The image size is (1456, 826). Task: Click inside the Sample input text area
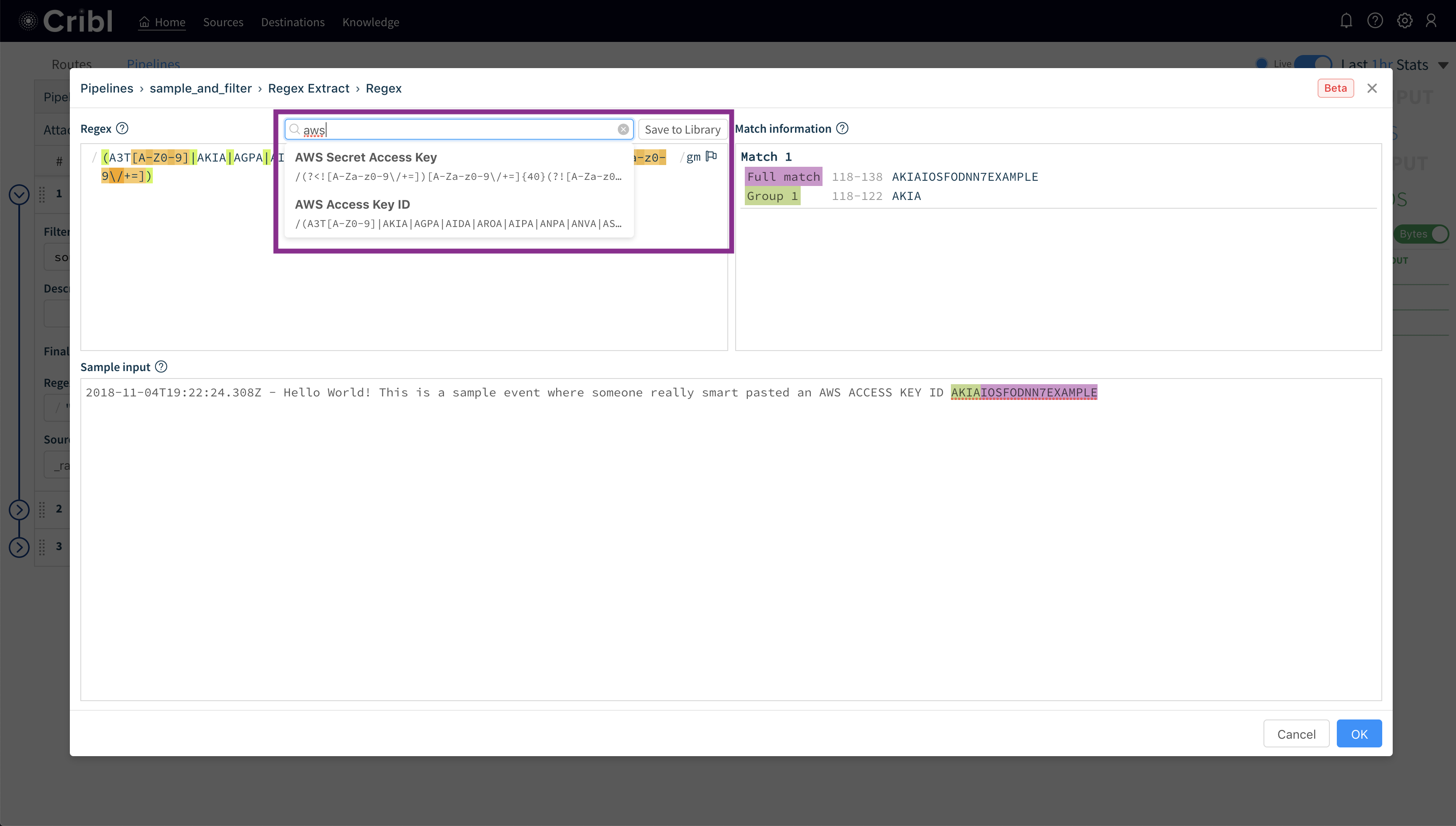click(x=730, y=539)
